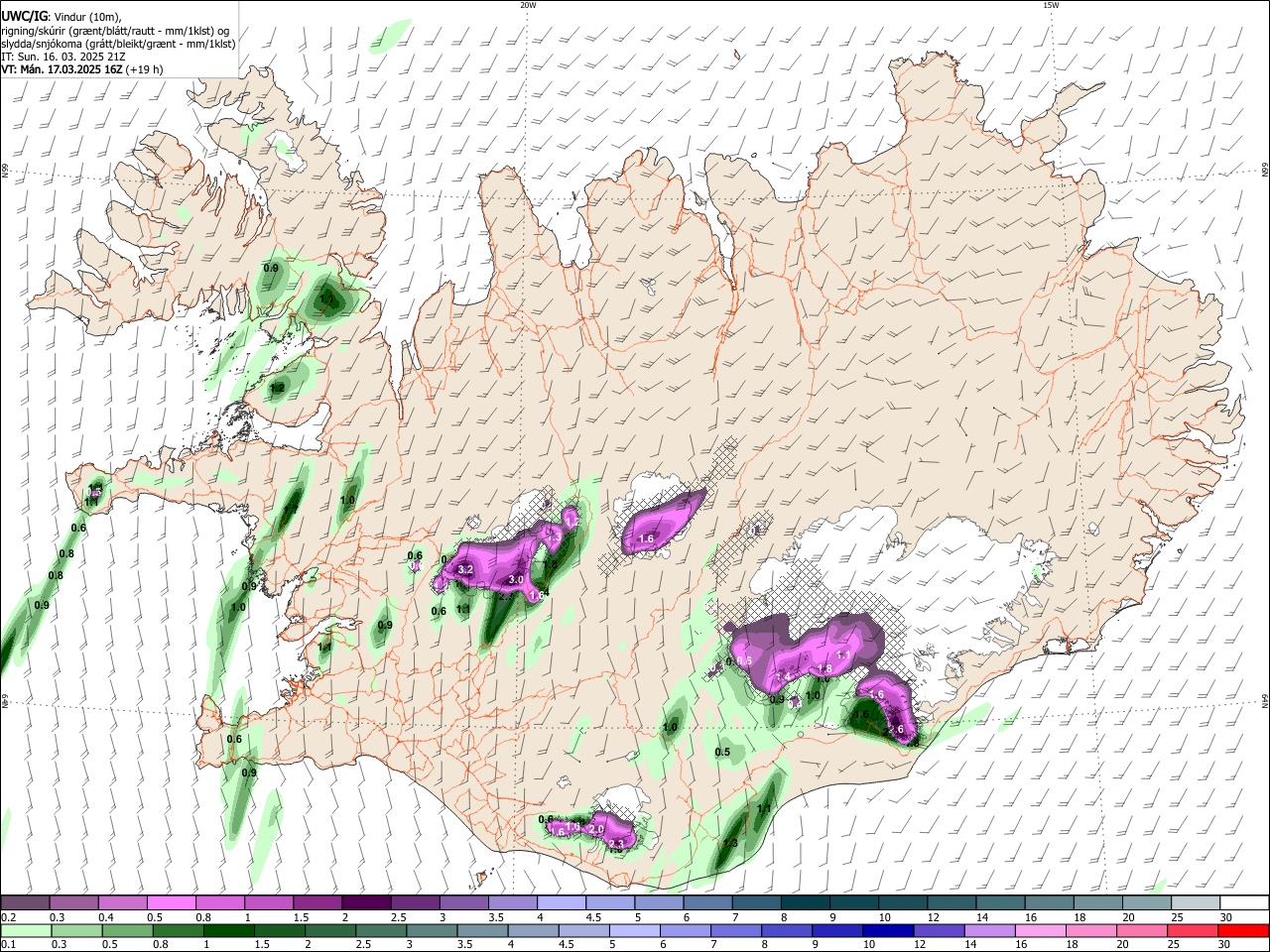This screenshot has width=1270, height=952.
Task: Click the '2.3' snowfall value on the map
Action: pyautogui.click(x=616, y=844)
